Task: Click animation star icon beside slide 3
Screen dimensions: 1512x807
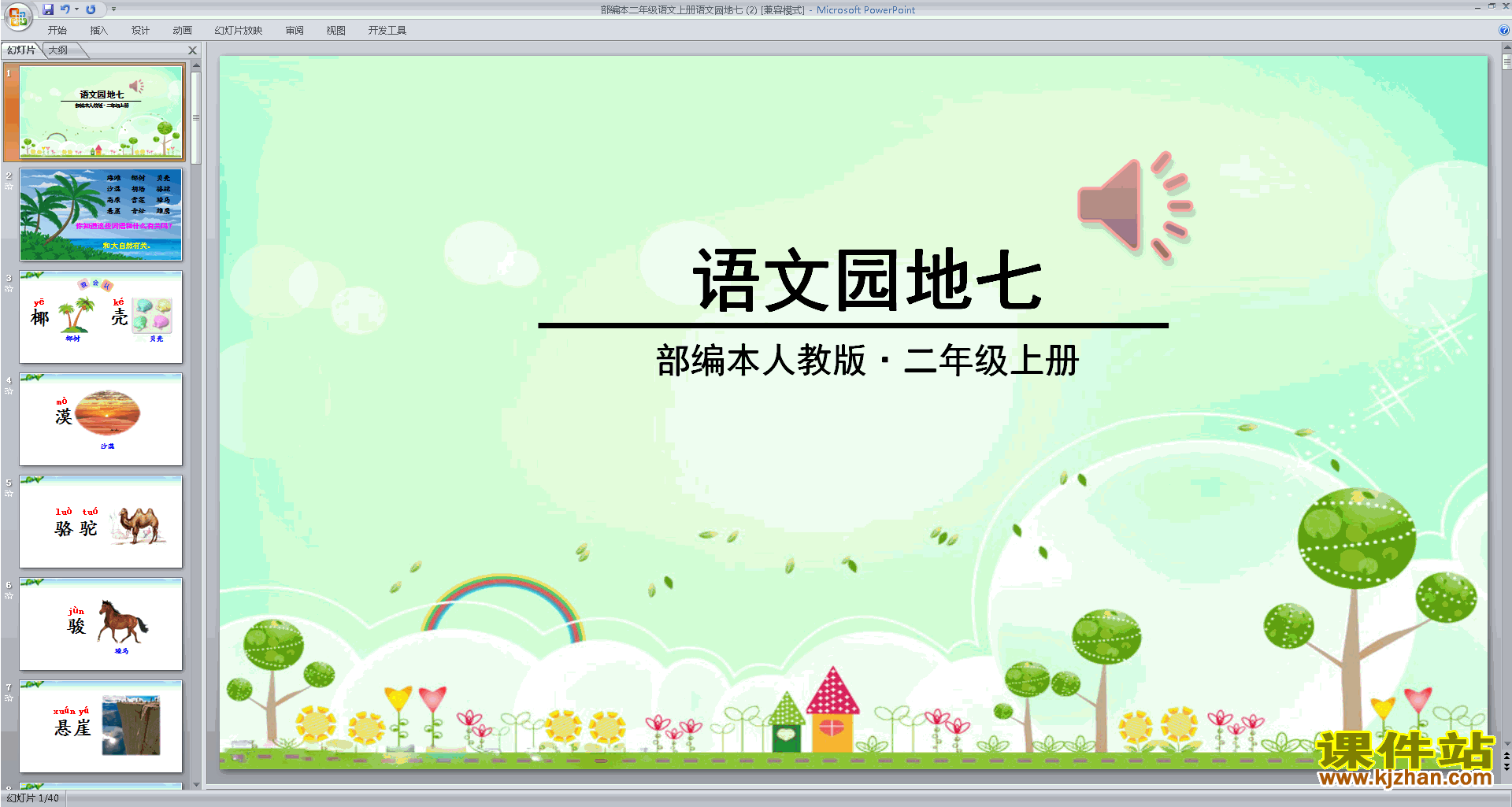Action: [9, 289]
